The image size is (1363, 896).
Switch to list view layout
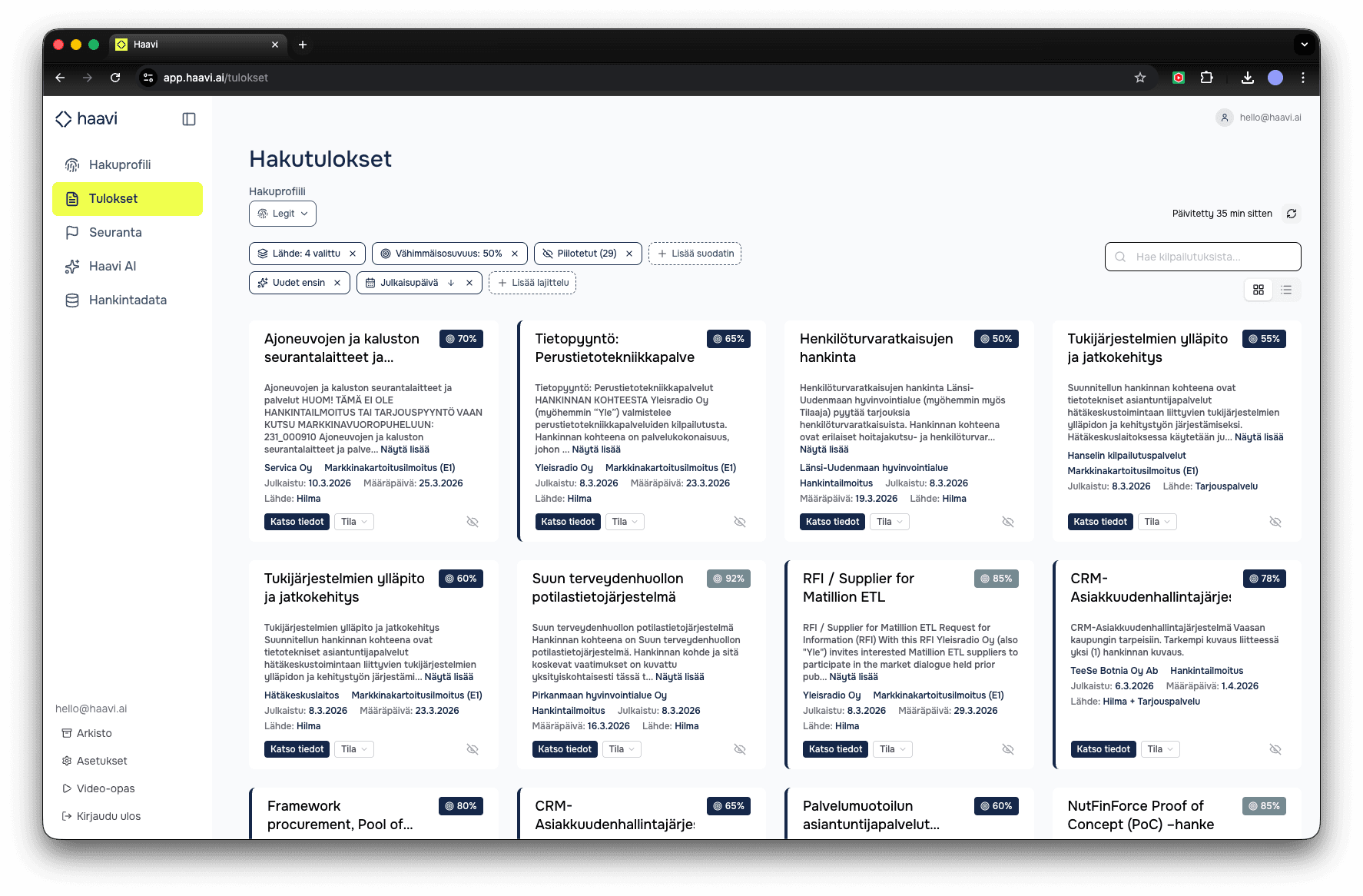point(1286,290)
